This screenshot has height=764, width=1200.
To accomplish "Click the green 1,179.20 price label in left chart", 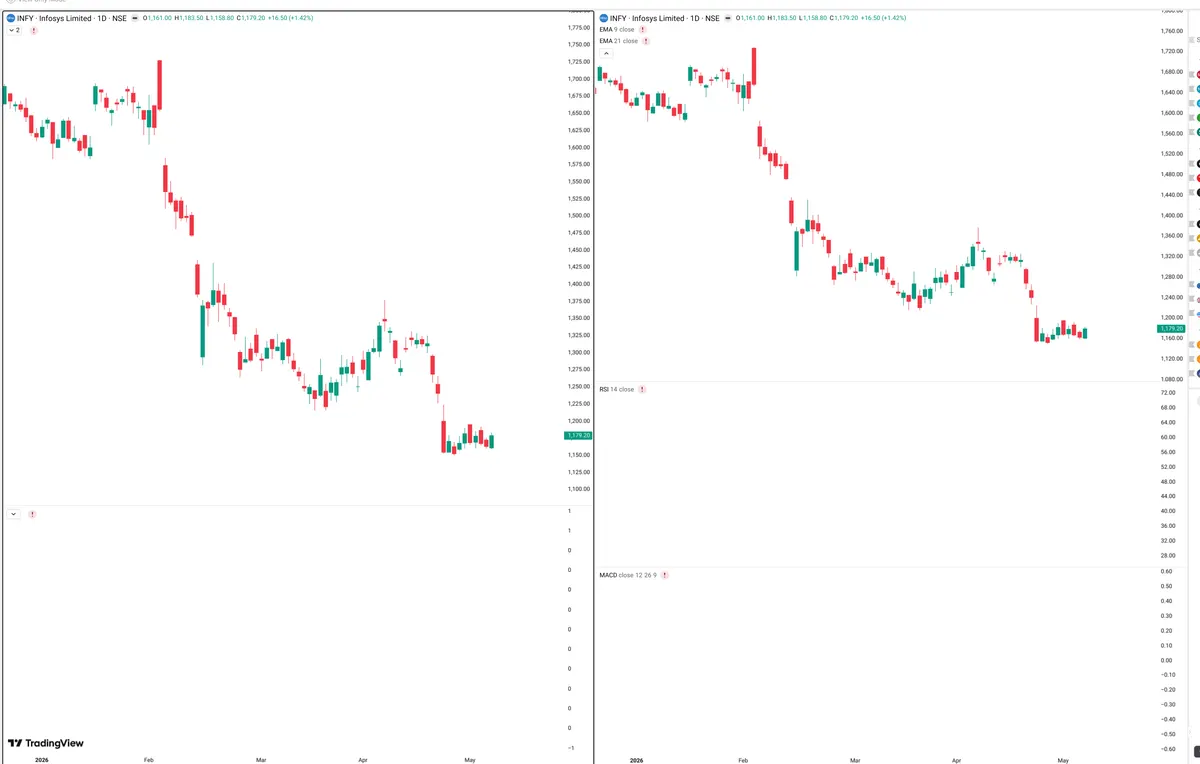I will [x=578, y=436].
